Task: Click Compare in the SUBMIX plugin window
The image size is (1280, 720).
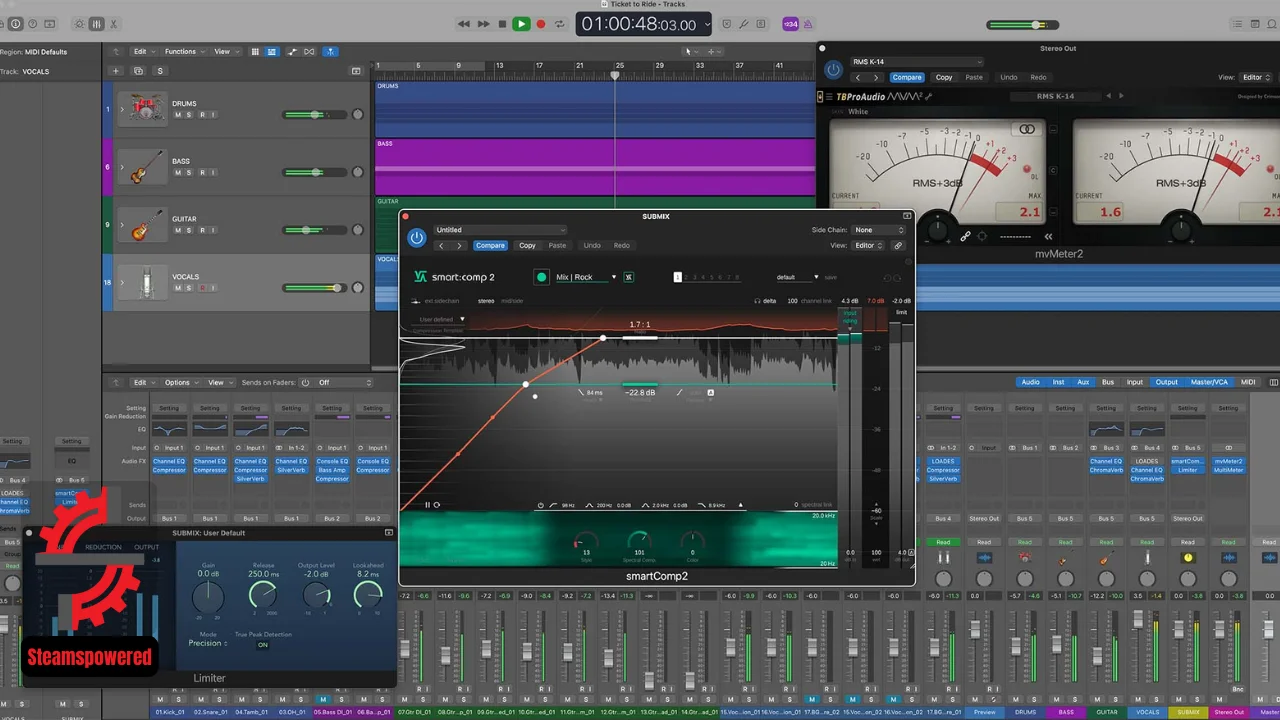Action: pos(490,245)
